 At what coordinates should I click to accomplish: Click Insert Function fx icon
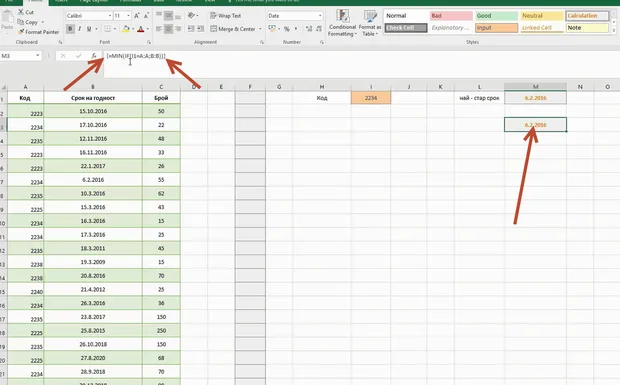[x=94, y=56]
